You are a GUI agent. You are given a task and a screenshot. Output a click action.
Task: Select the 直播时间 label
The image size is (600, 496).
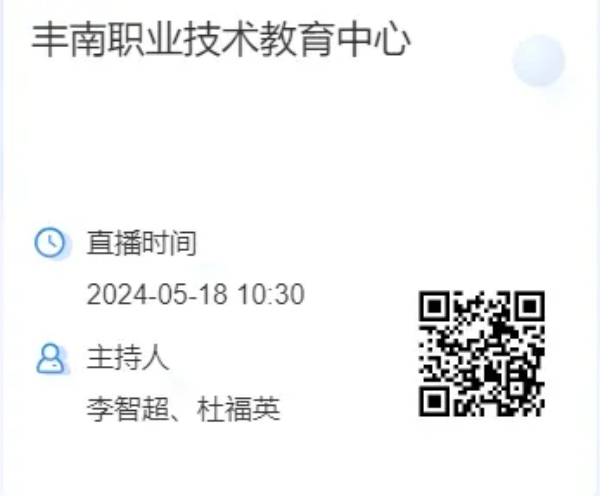142,243
